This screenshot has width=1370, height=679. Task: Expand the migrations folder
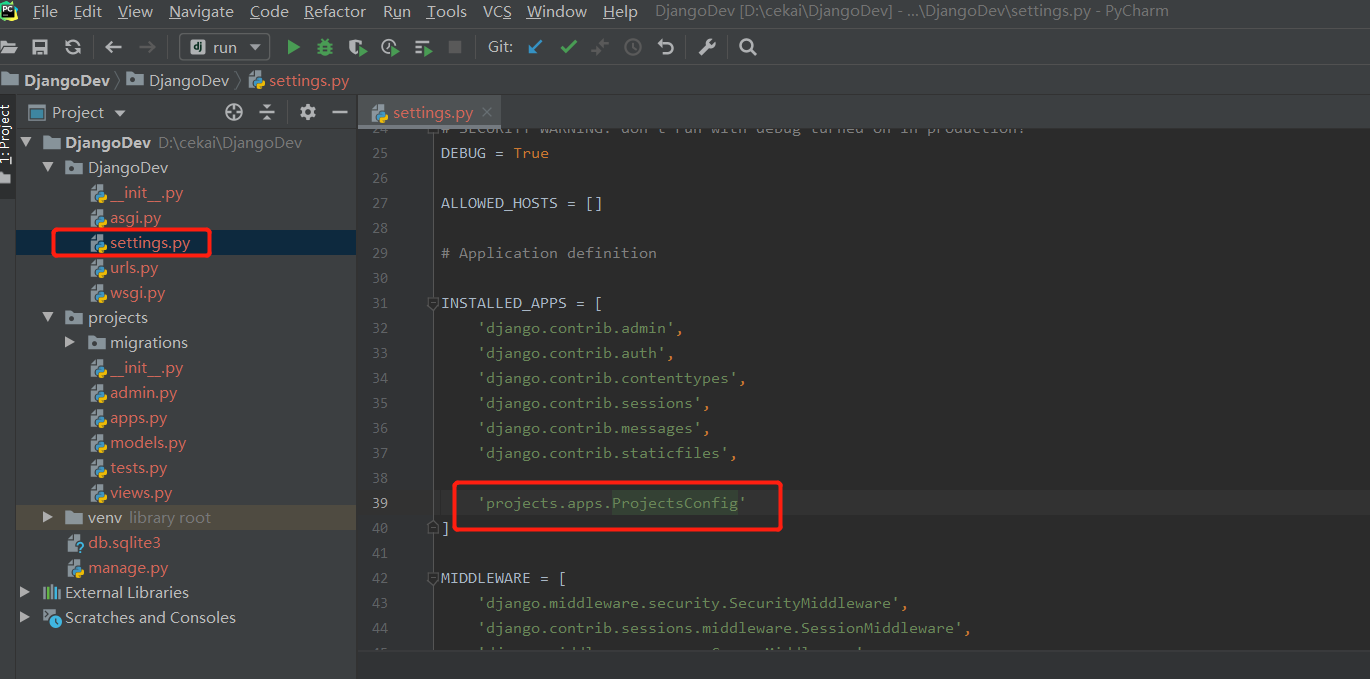pyautogui.click(x=69, y=343)
